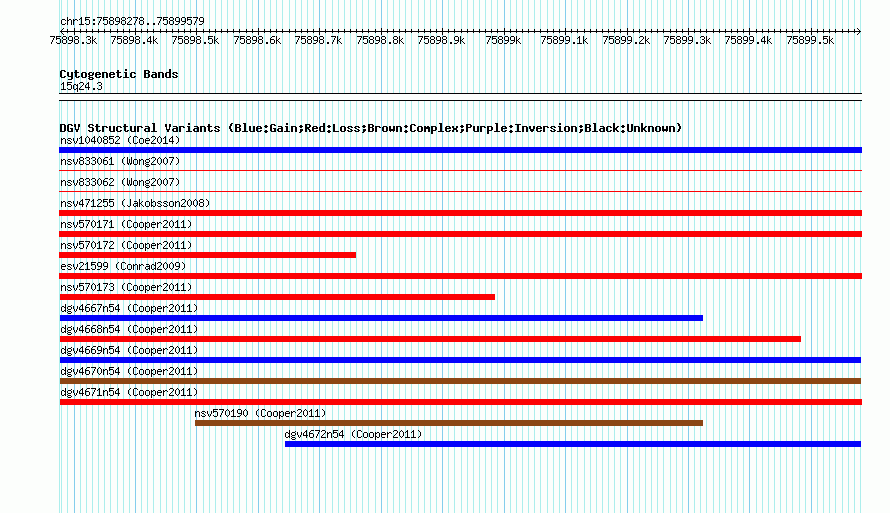Open dgv4672n54 (Cooper2011) label
The width and height of the screenshot is (890, 513).
point(354,434)
